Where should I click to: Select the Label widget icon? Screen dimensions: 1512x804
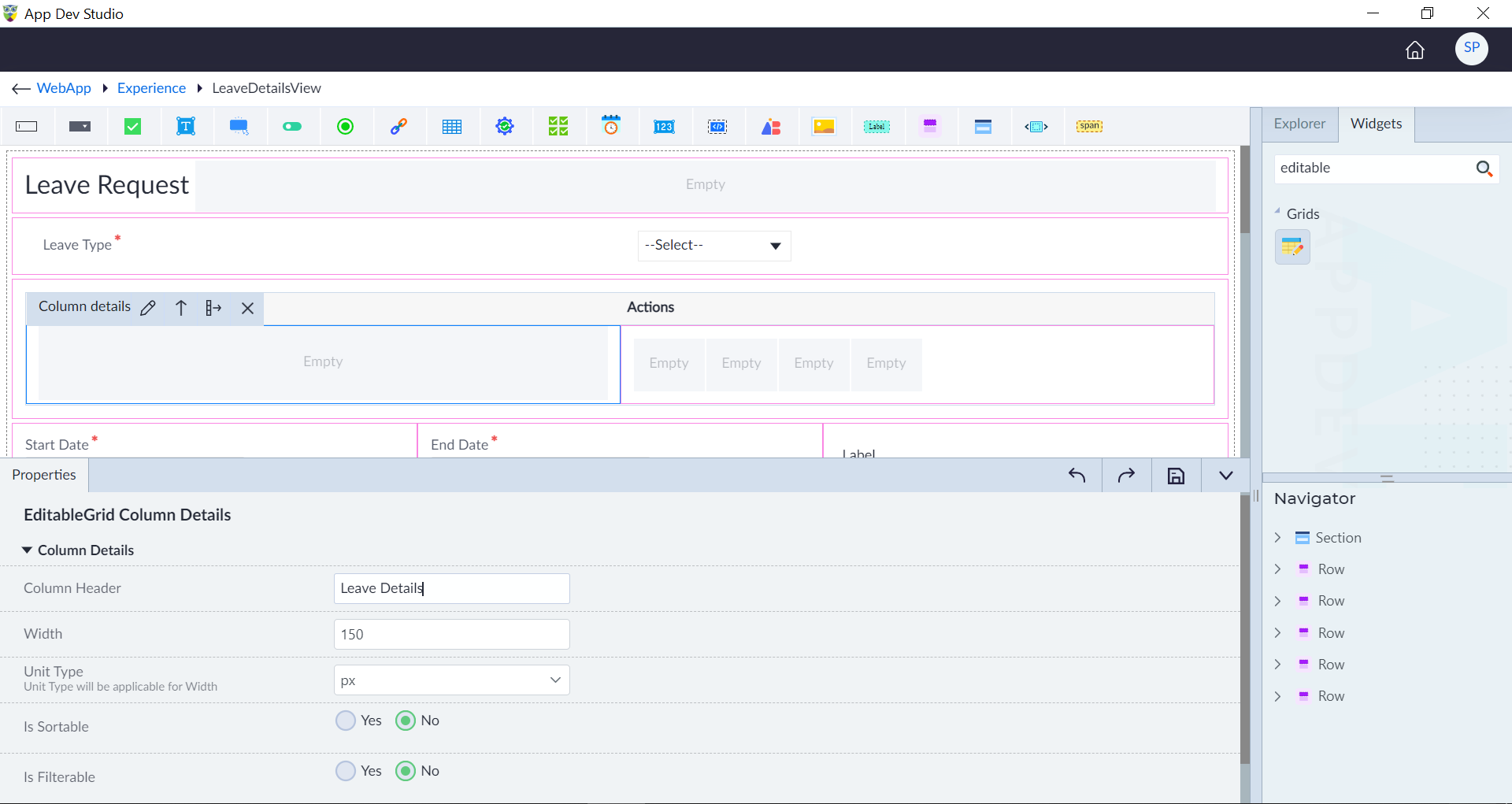click(x=876, y=127)
